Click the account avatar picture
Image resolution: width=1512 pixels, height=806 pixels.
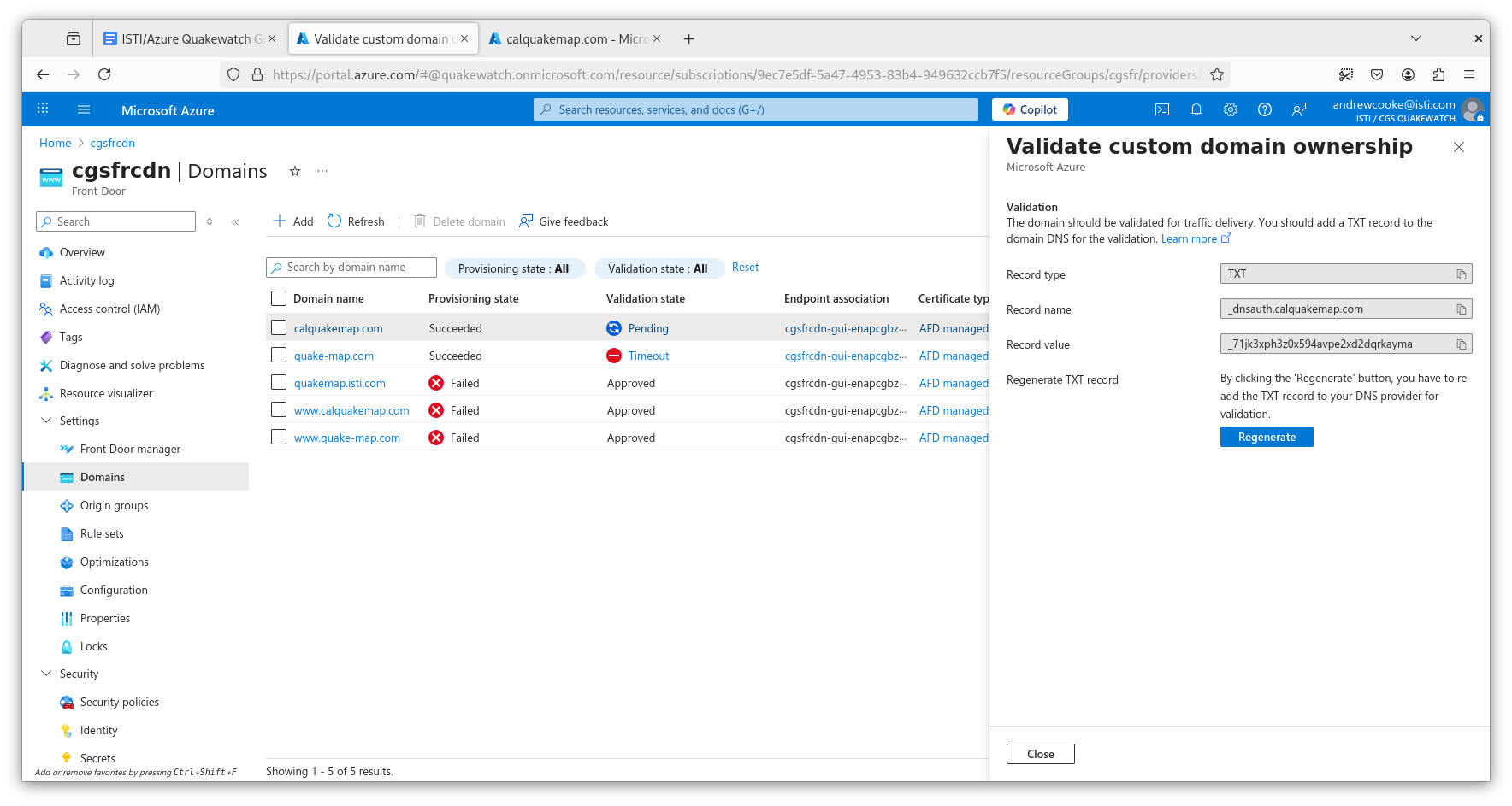(1473, 109)
